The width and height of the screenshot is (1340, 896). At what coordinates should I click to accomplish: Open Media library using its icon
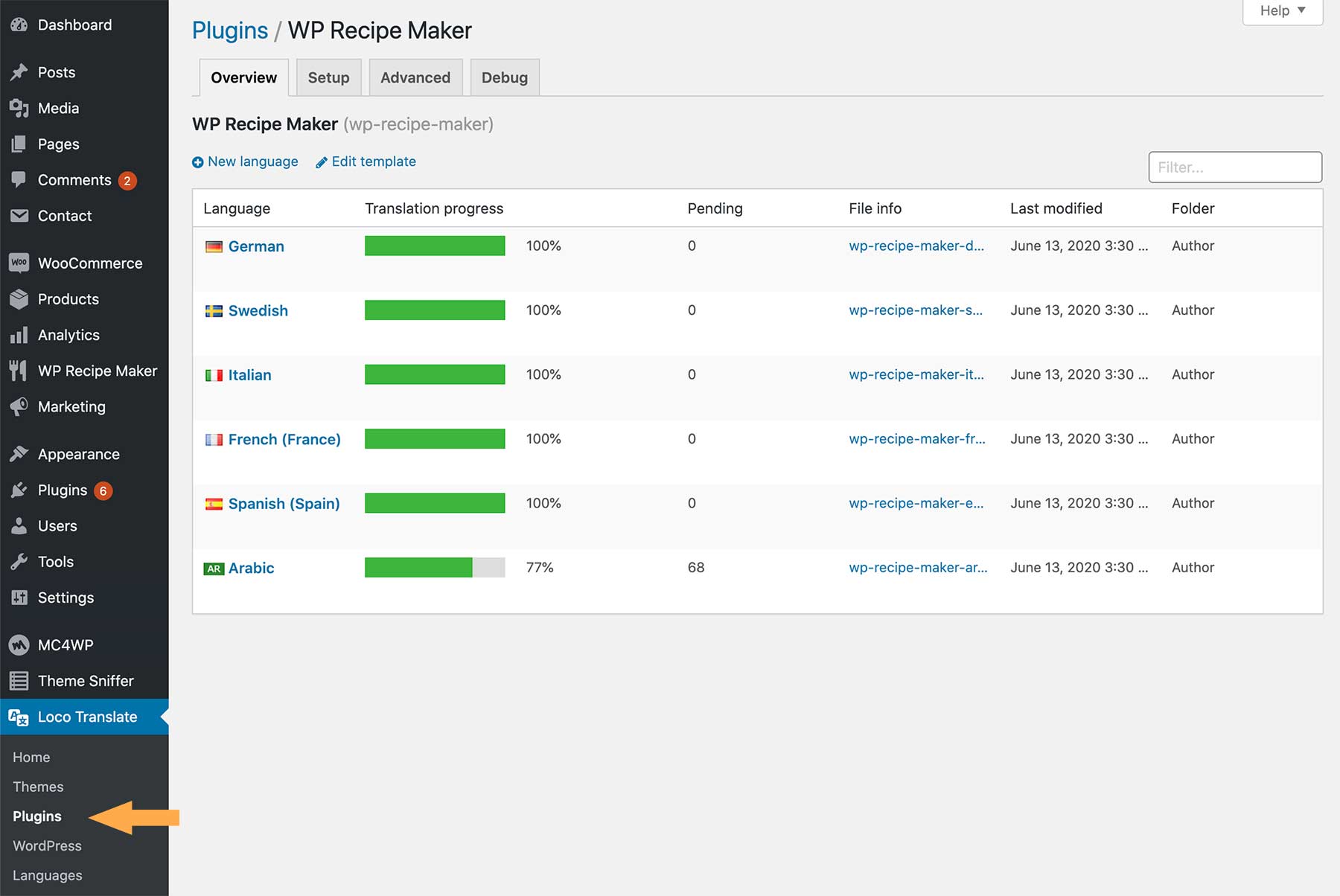click(19, 108)
